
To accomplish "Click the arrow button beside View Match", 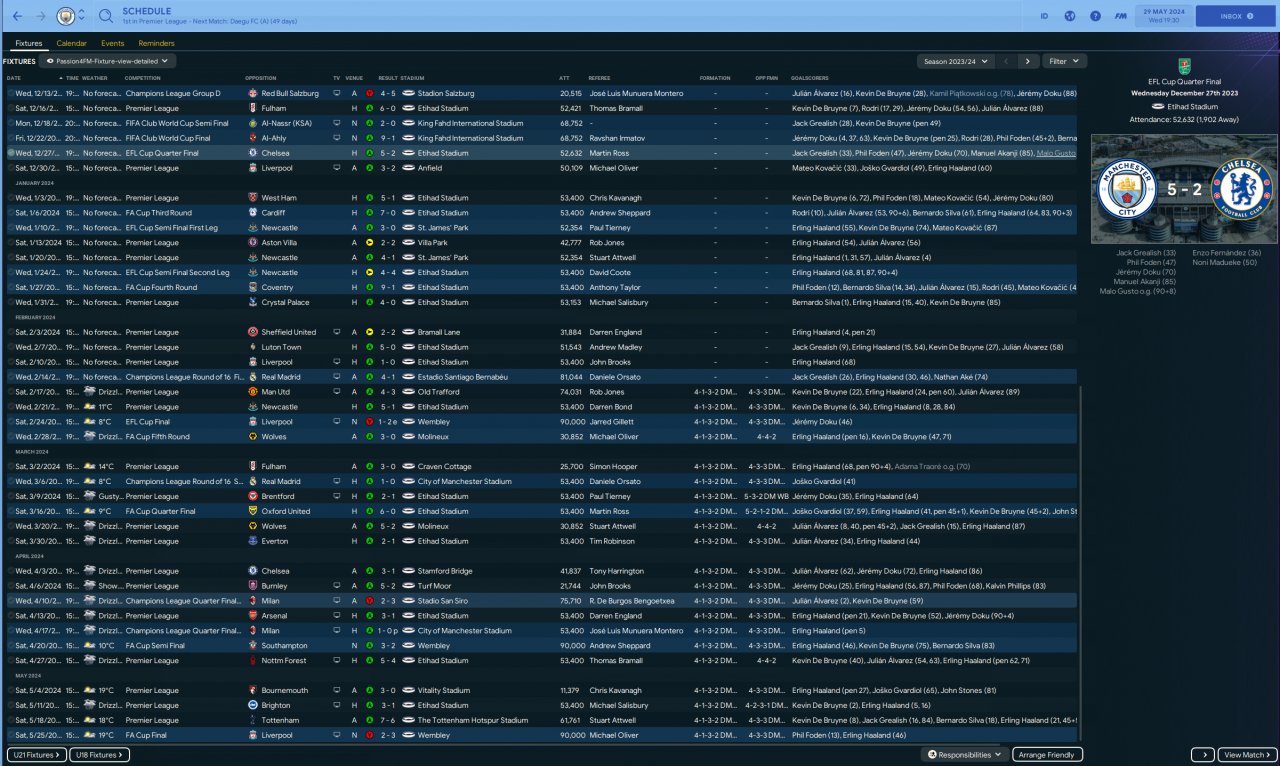I will (1203, 755).
